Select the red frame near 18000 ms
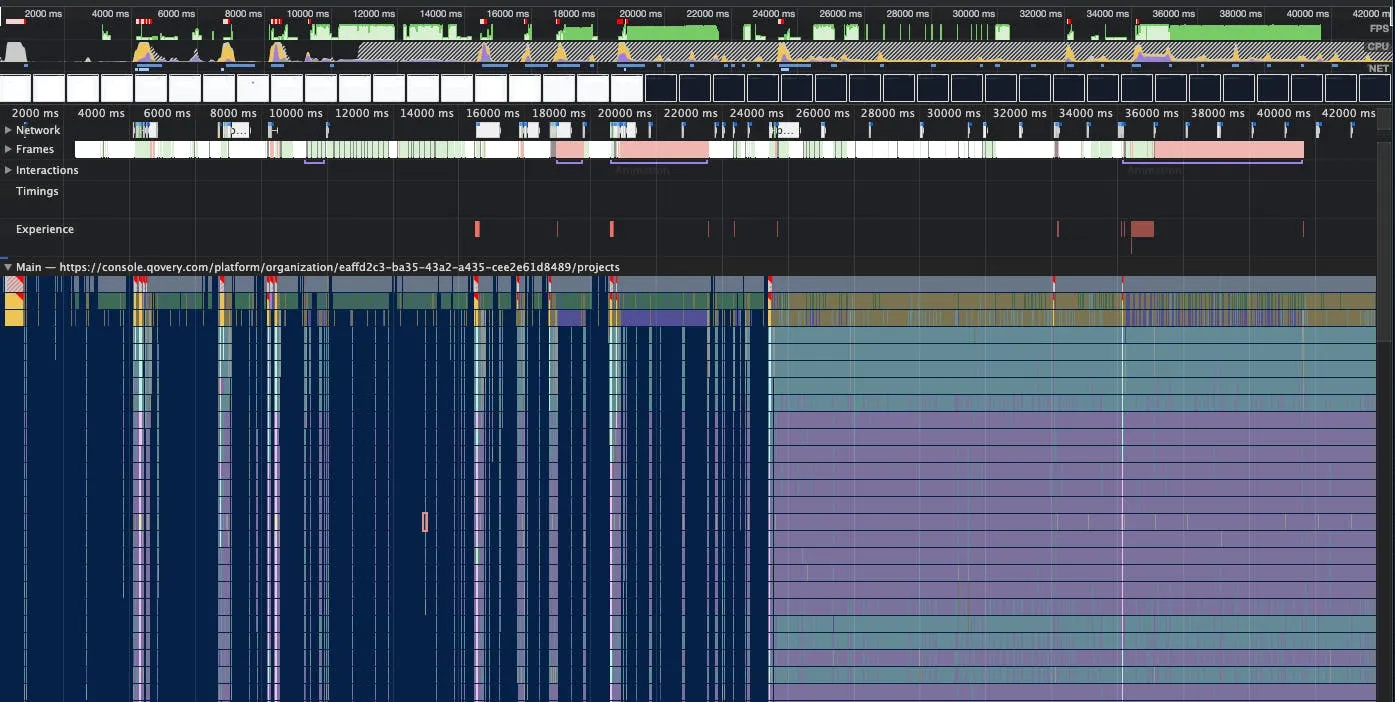This screenshot has height=702, width=1395. tap(570, 149)
